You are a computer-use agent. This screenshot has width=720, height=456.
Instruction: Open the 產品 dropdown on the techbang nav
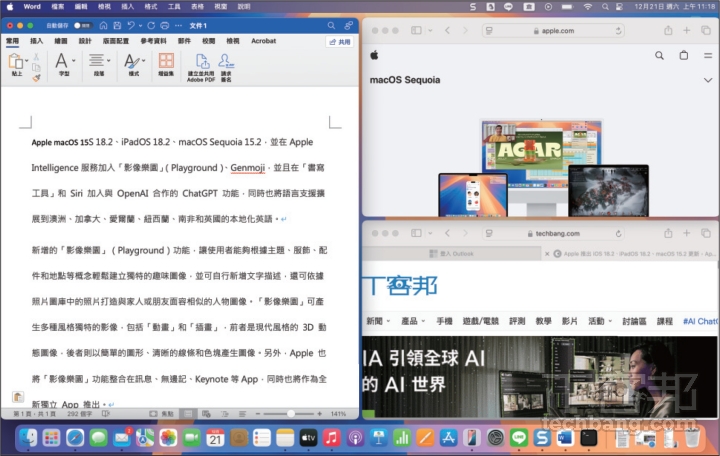(x=413, y=321)
